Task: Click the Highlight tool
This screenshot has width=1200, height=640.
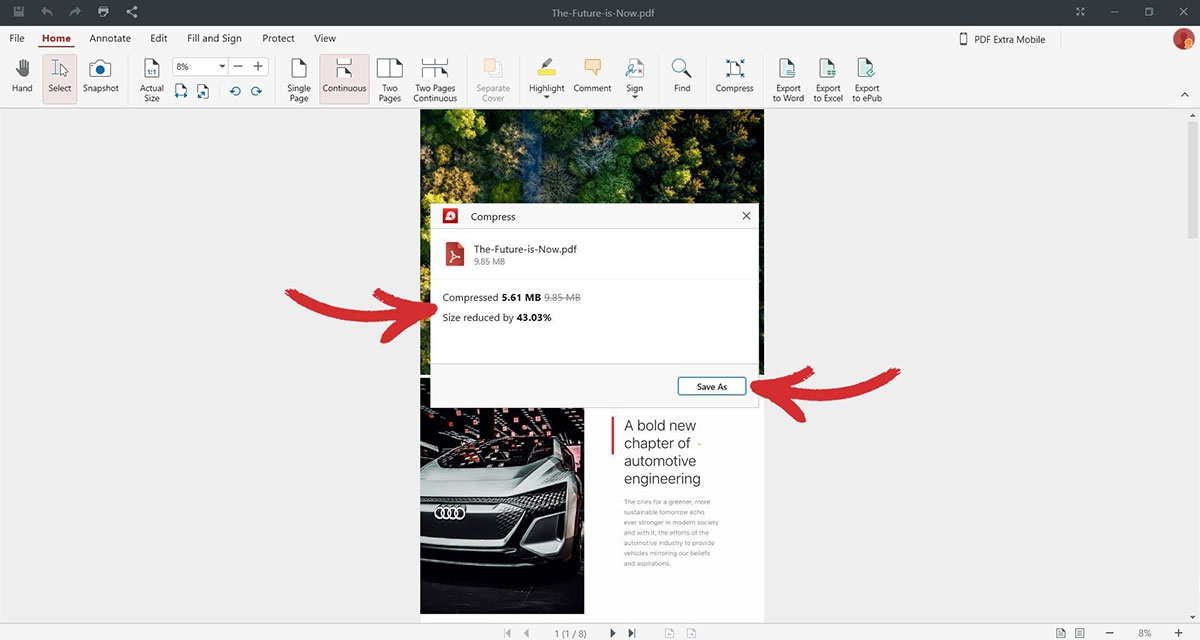Action: pos(546,75)
